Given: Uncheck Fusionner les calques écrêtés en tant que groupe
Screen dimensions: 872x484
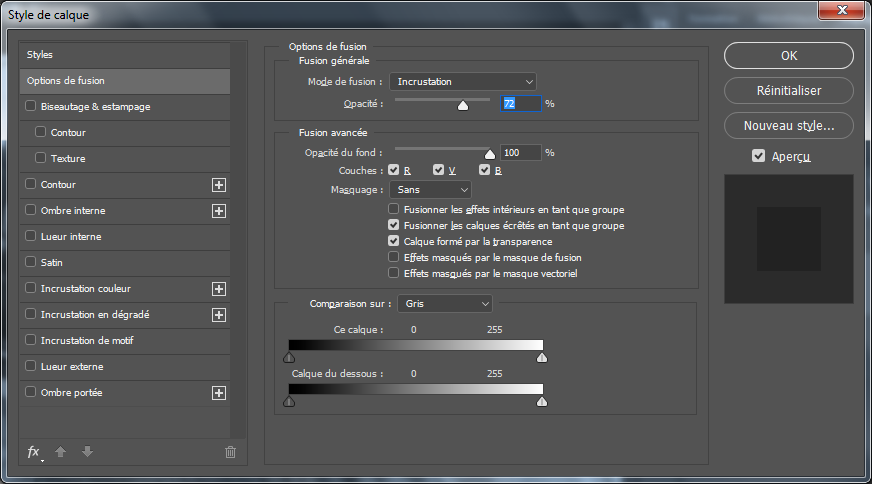Looking at the screenshot, I should click(394, 225).
